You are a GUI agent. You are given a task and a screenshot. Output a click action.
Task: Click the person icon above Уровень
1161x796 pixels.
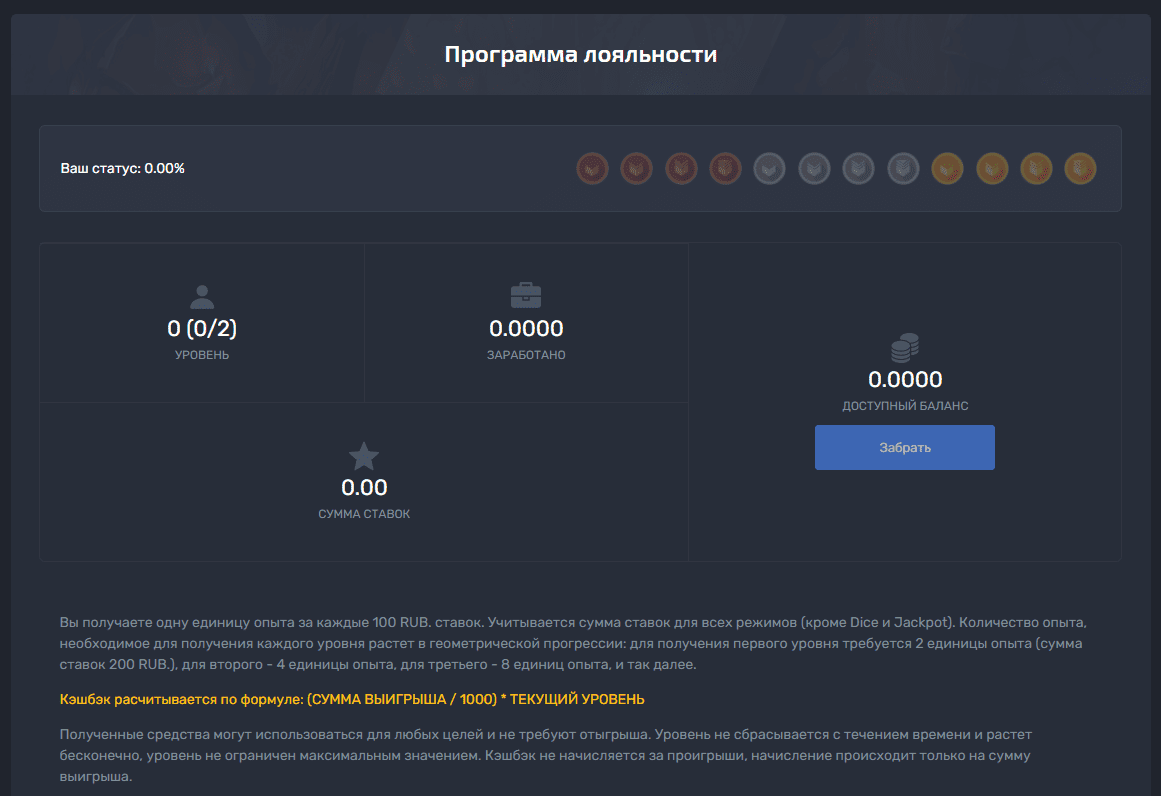tap(202, 296)
